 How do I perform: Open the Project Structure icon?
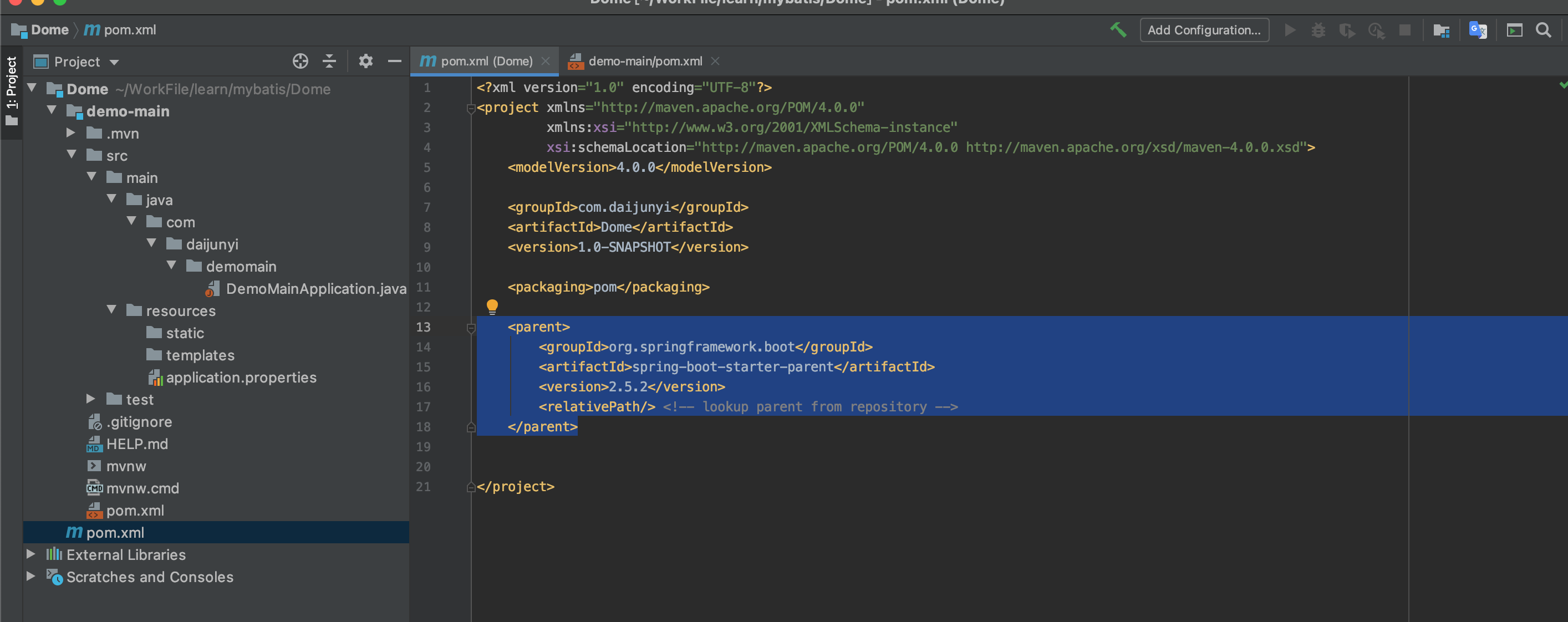(x=1442, y=30)
